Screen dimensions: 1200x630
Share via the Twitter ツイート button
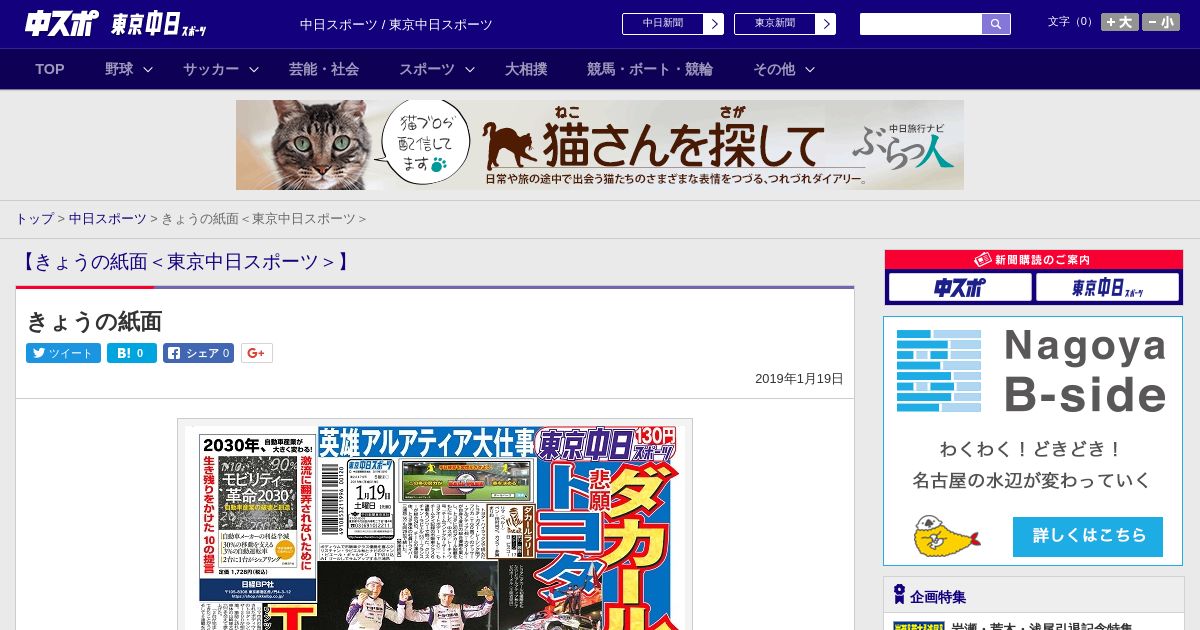click(63, 353)
